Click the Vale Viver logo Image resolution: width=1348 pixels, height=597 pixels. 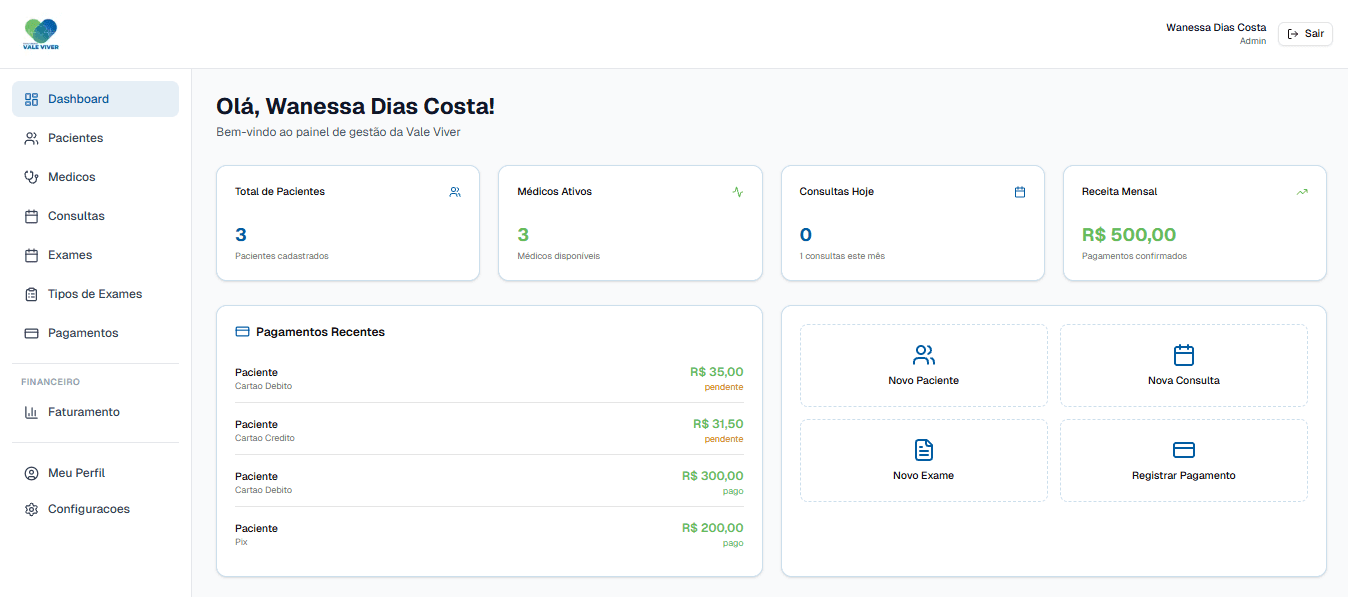[41, 34]
